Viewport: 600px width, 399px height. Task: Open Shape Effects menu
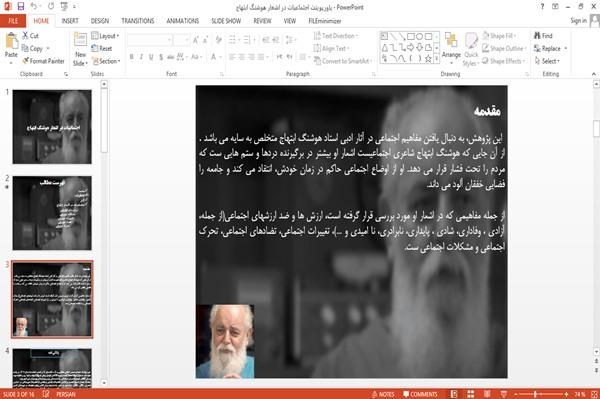point(504,61)
